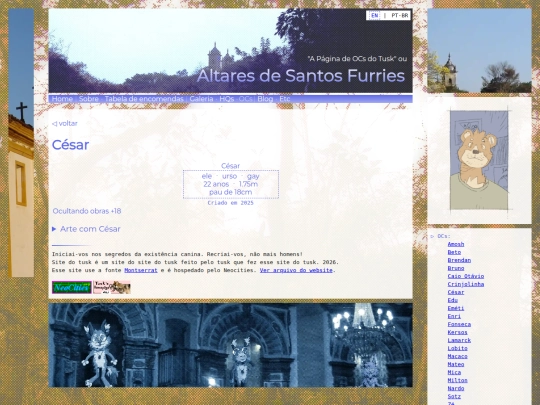The image size is (540, 405).
Task: Open the Fonseca character link
Action: coord(459,324)
